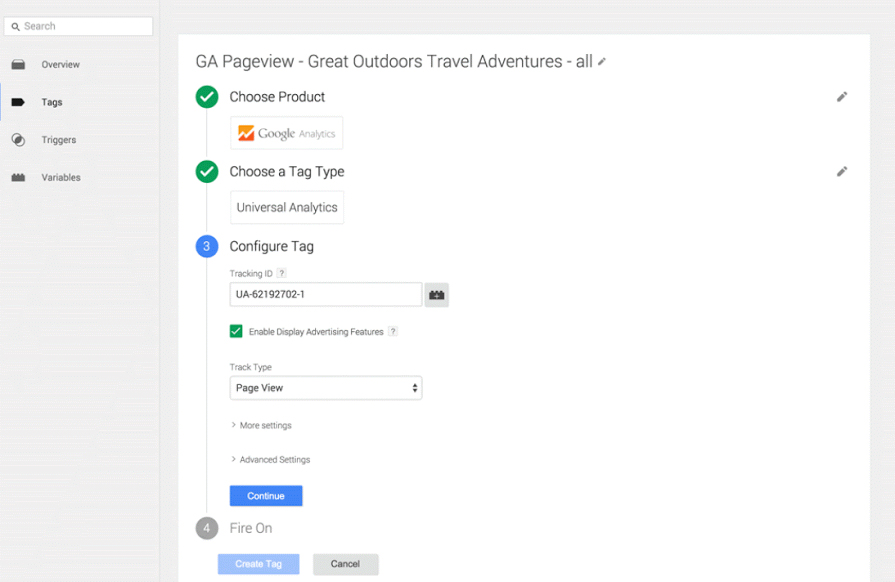895x582 pixels.
Task: Open the Variables brick icon in sidebar
Action: tap(18, 177)
